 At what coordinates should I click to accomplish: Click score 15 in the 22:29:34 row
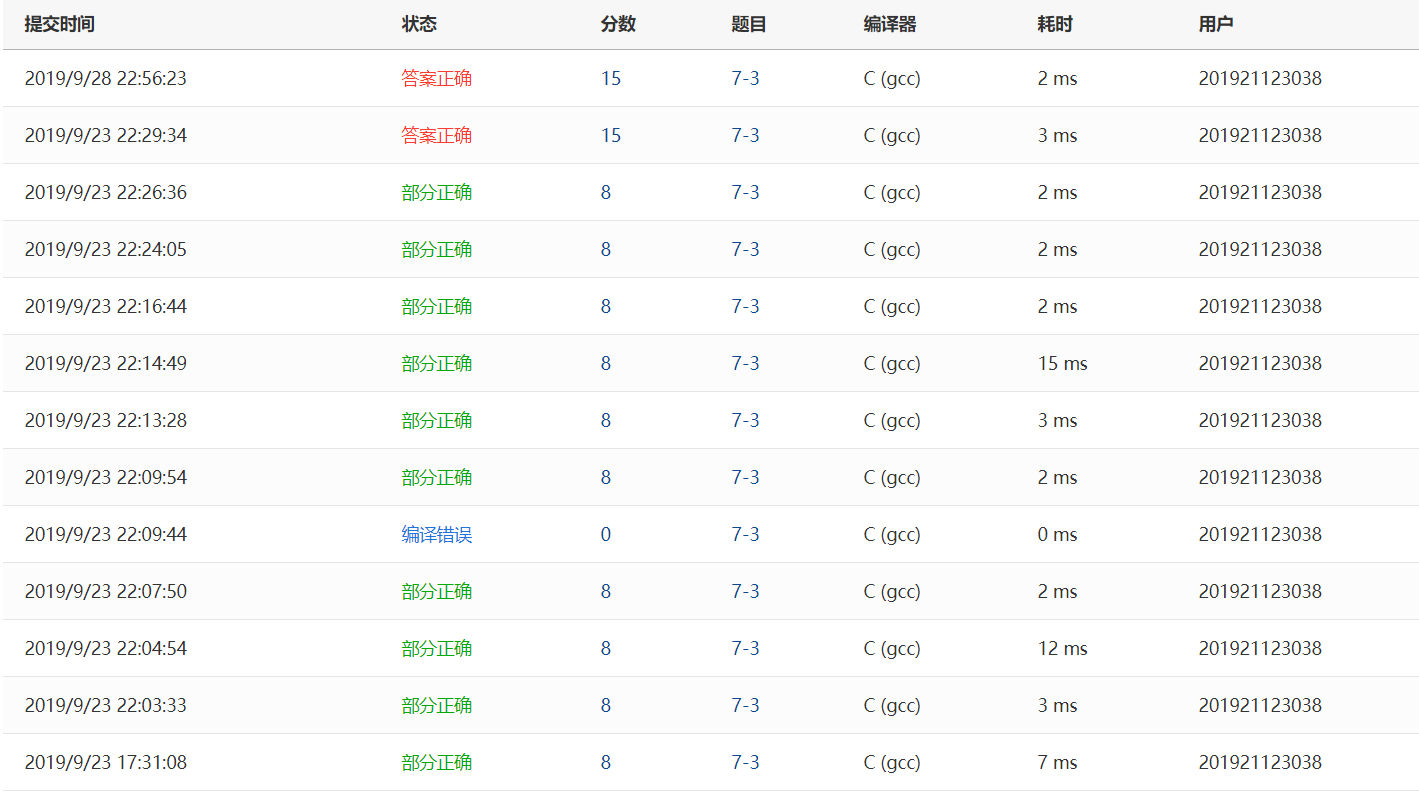click(x=611, y=135)
